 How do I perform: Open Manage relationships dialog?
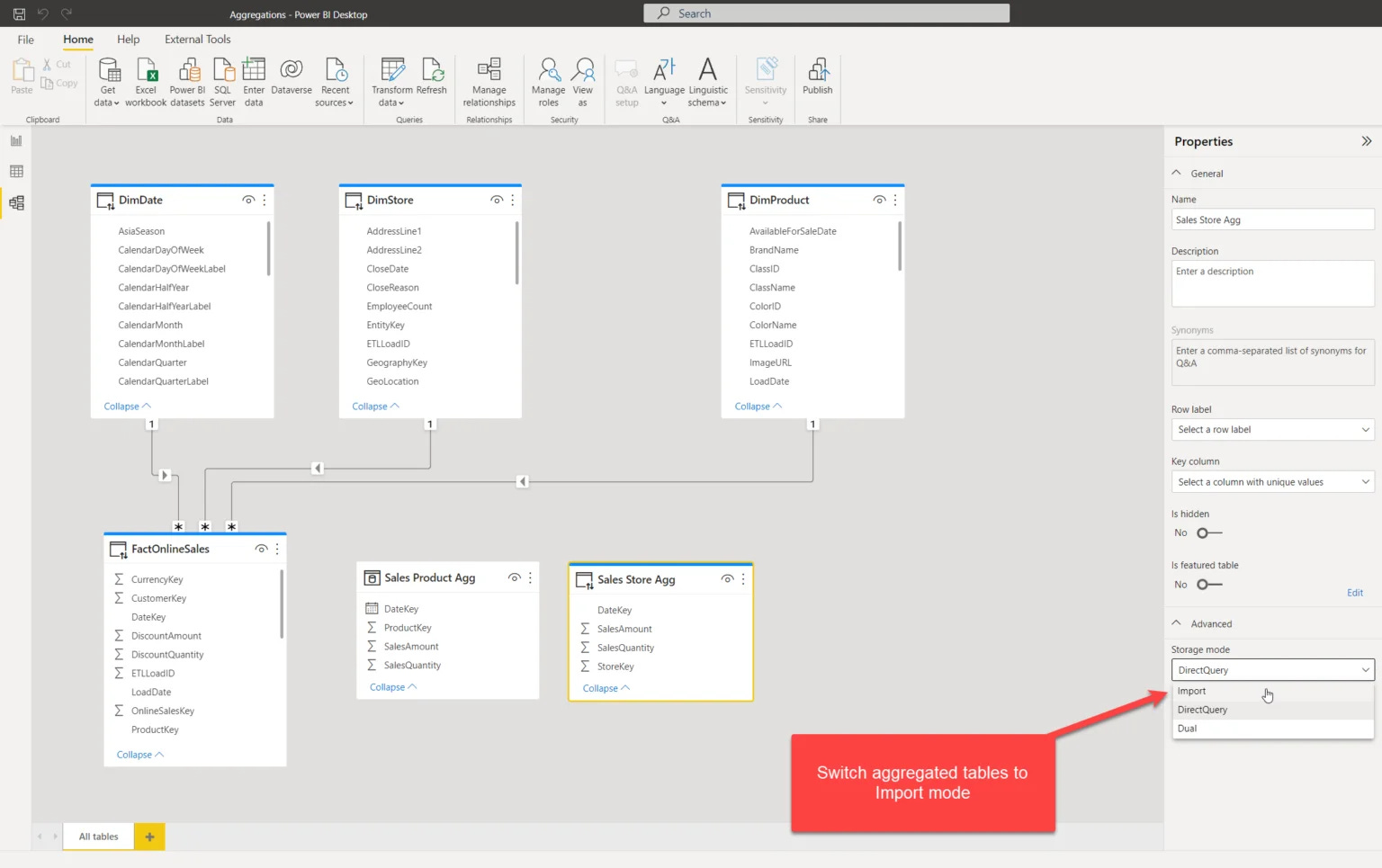pos(489,82)
